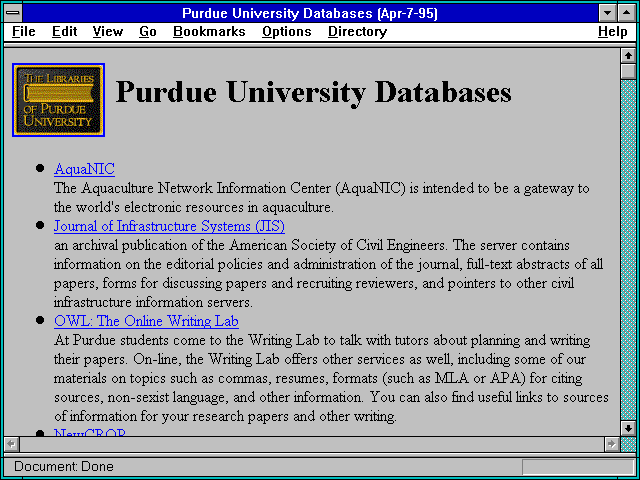The height and width of the screenshot is (480, 640).
Task: Click the progress indicator in status bar
Action: click(578, 467)
